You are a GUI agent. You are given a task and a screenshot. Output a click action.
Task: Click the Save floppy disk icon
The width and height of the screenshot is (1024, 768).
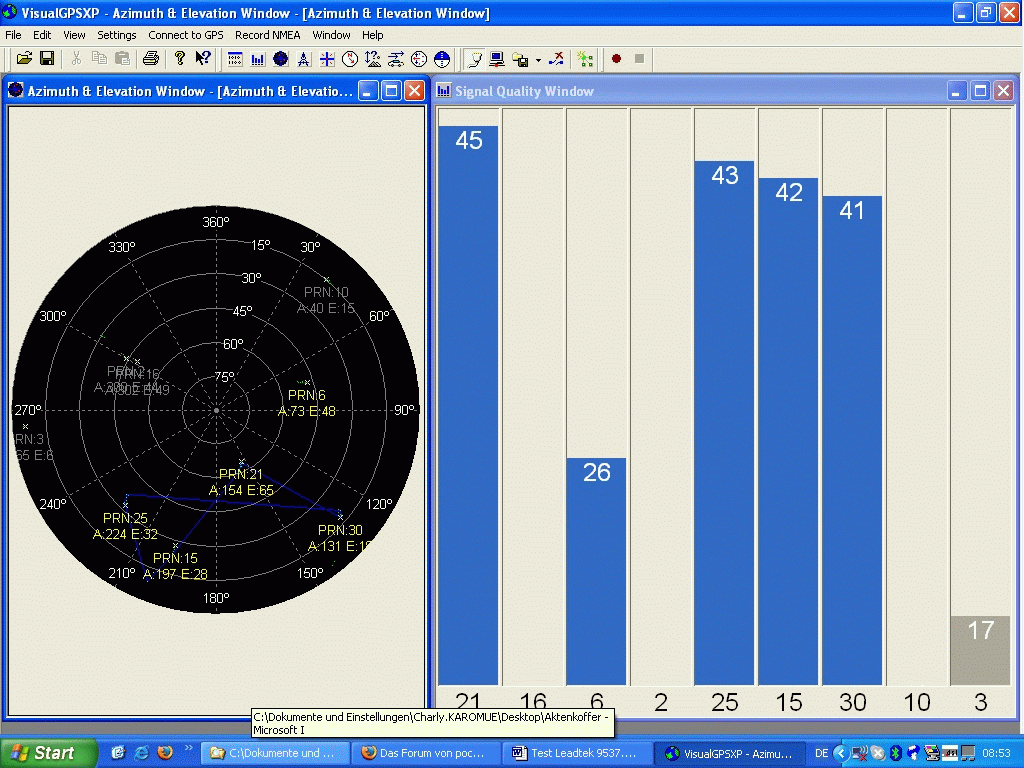[x=46, y=59]
